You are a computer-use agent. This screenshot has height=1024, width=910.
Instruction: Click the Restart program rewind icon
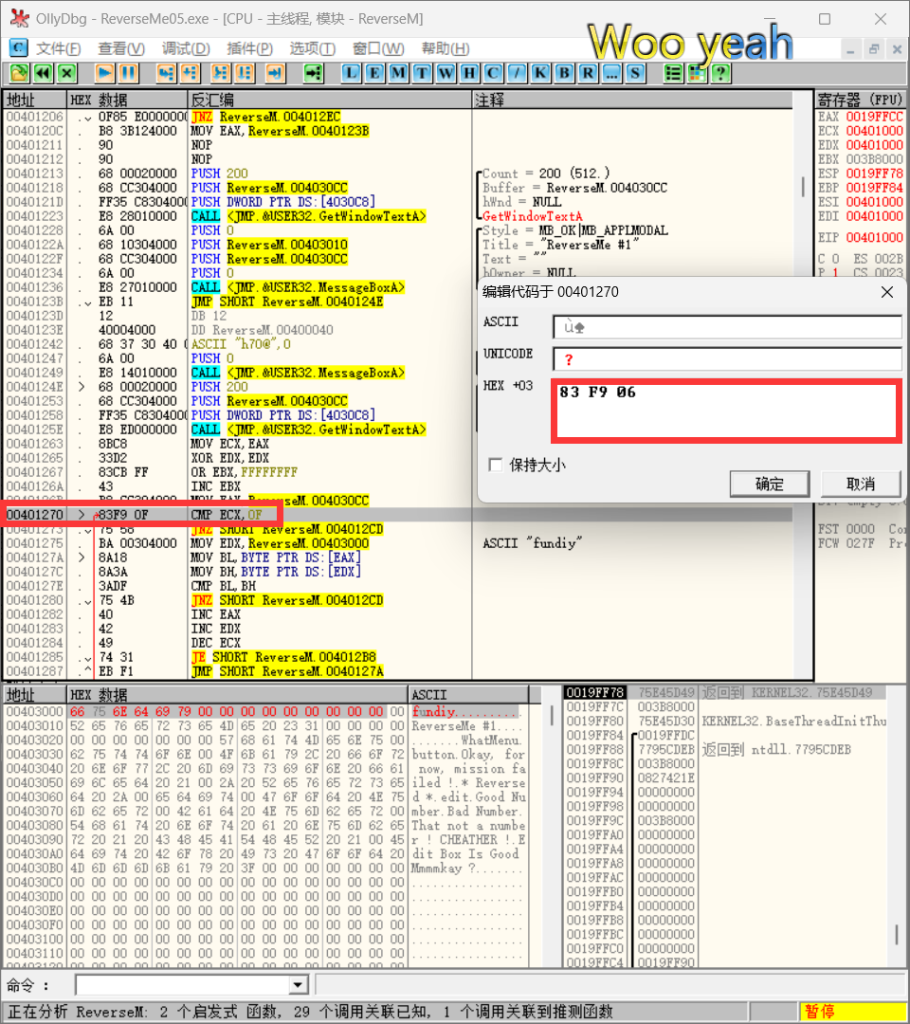coord(43,73)
